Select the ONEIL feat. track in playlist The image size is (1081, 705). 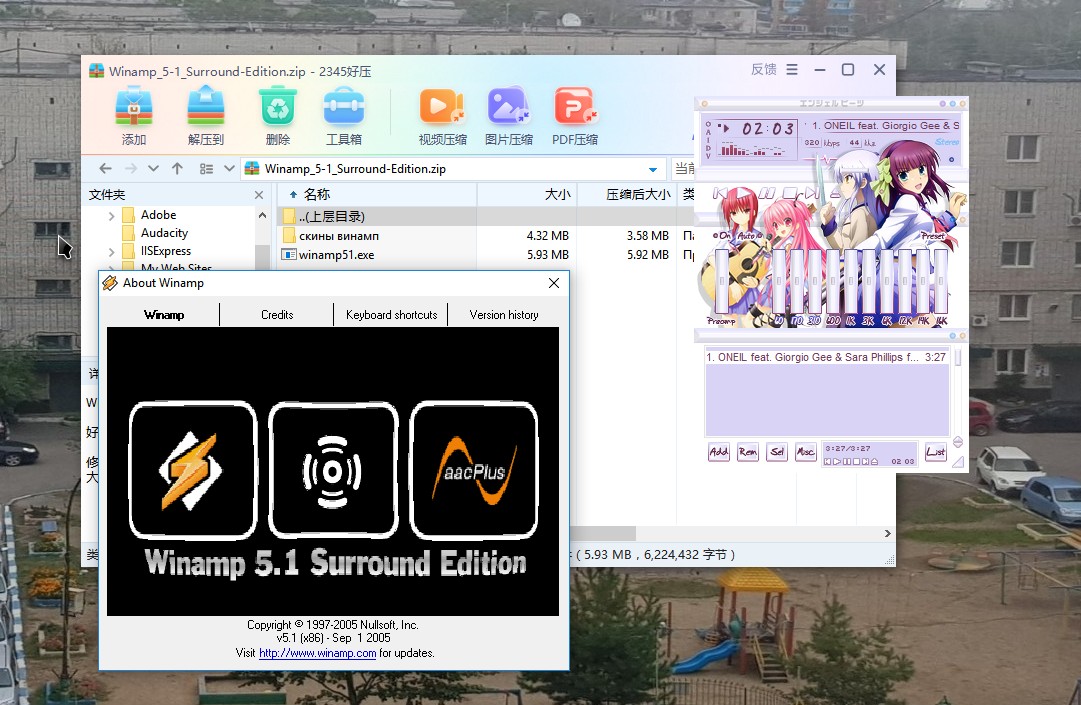(x=826, y=358)
